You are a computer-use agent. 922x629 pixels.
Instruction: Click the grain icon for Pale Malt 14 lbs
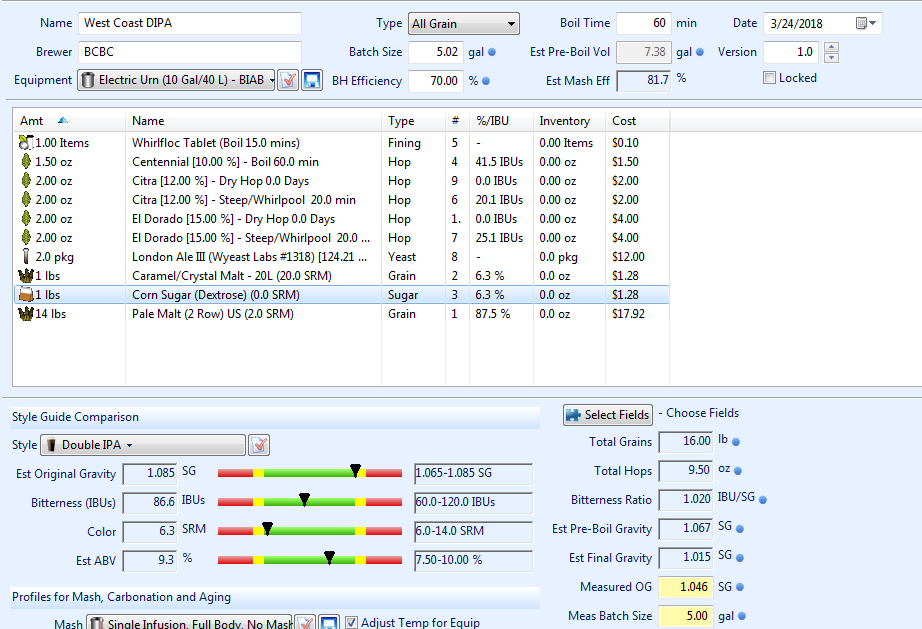(x=25, y=313)
